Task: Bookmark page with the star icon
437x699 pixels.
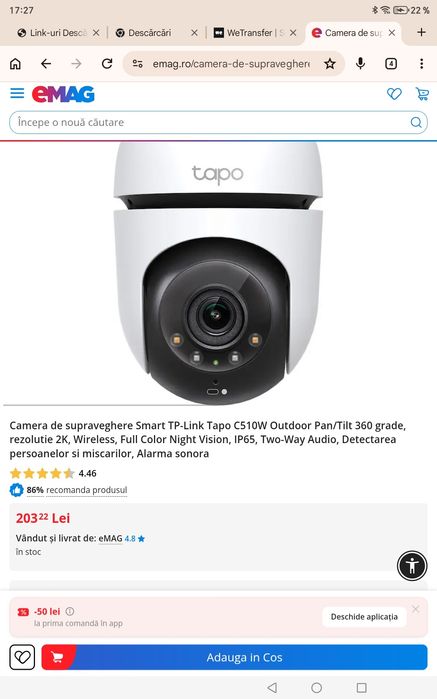Action: coord(330,64)
